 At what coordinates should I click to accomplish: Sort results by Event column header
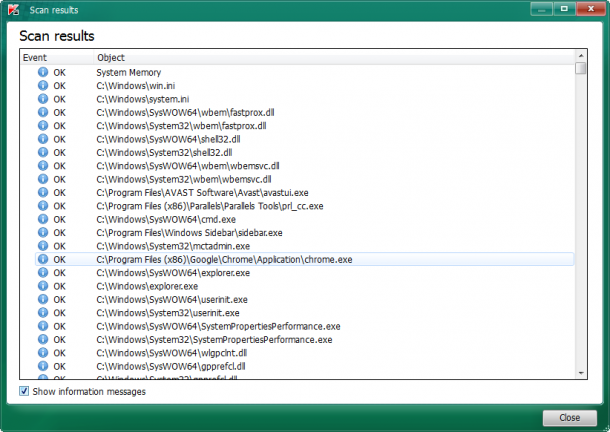(56, 58)
